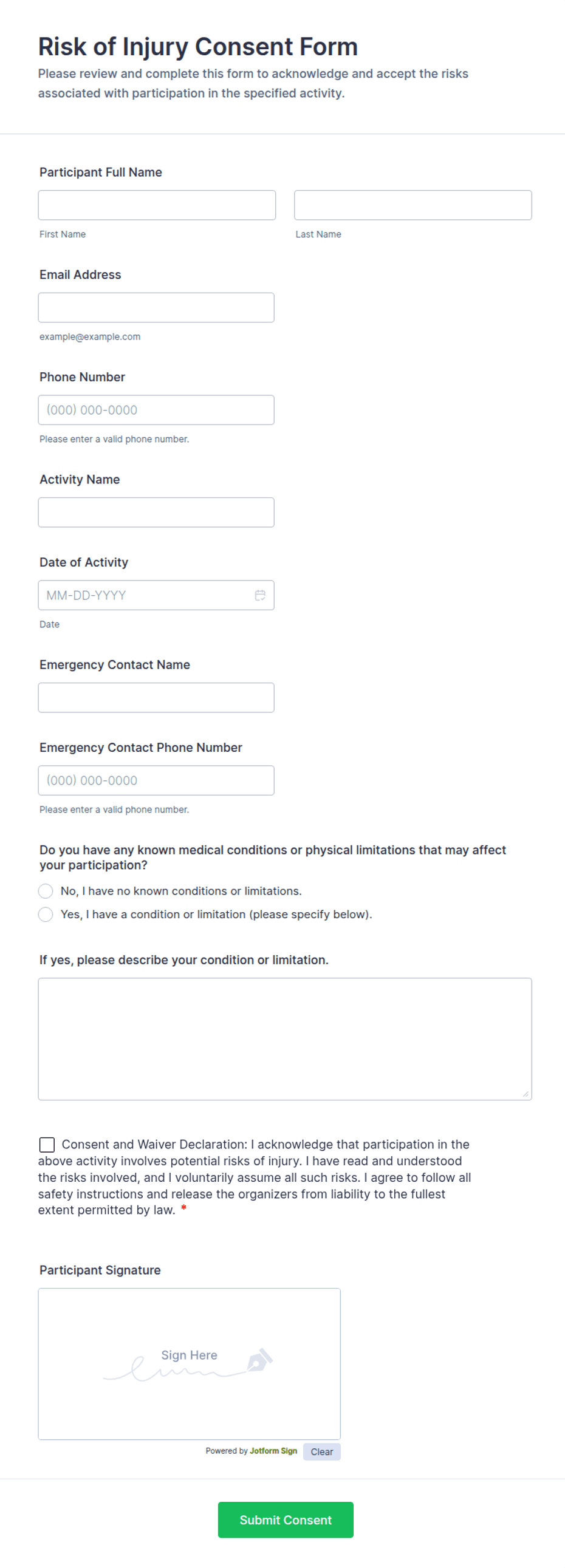
Task: Click the Sign Here signature pad
Action: tap(190, 1364)
